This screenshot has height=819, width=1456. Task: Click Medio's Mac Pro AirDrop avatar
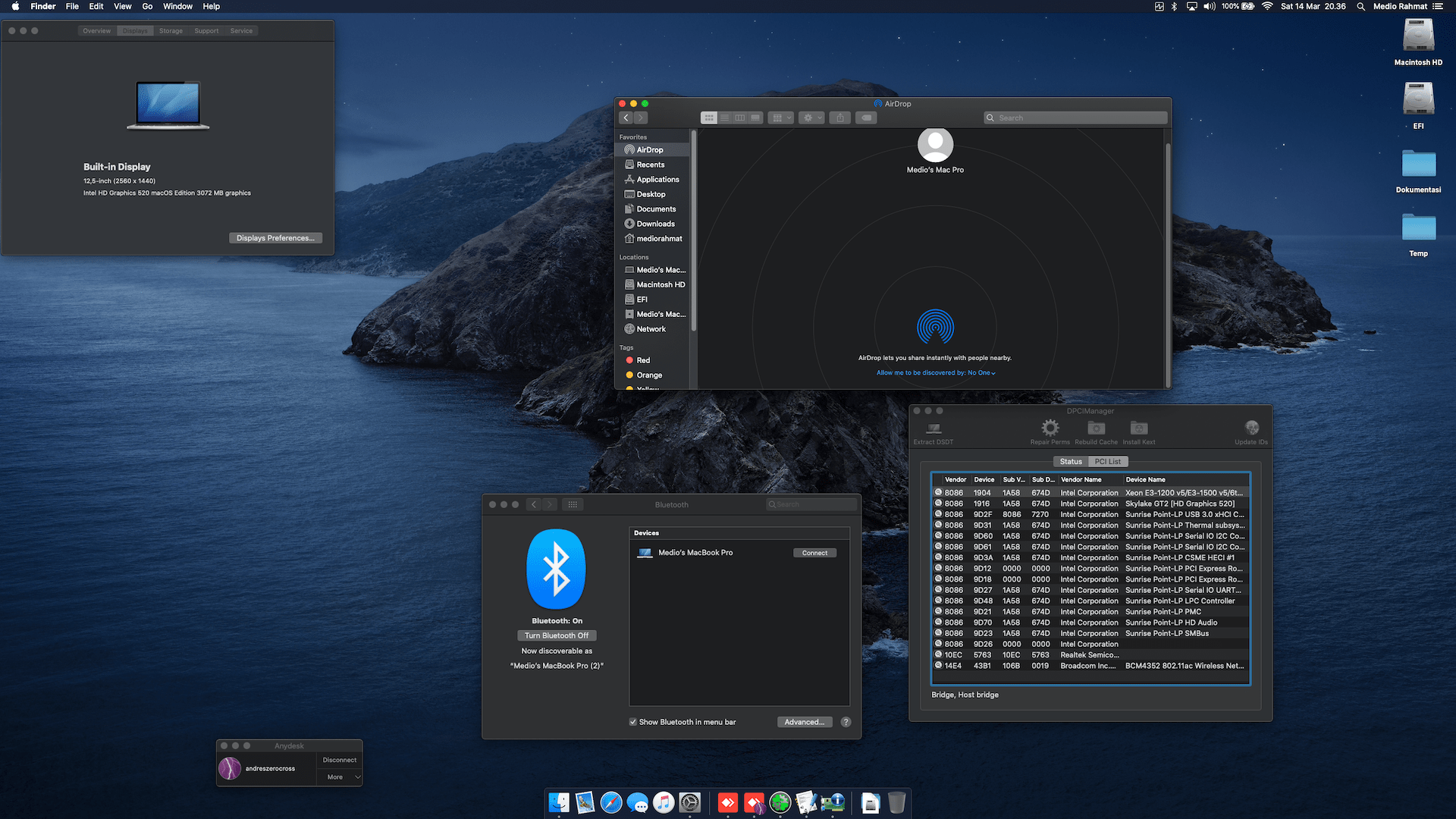coord(935,145)
